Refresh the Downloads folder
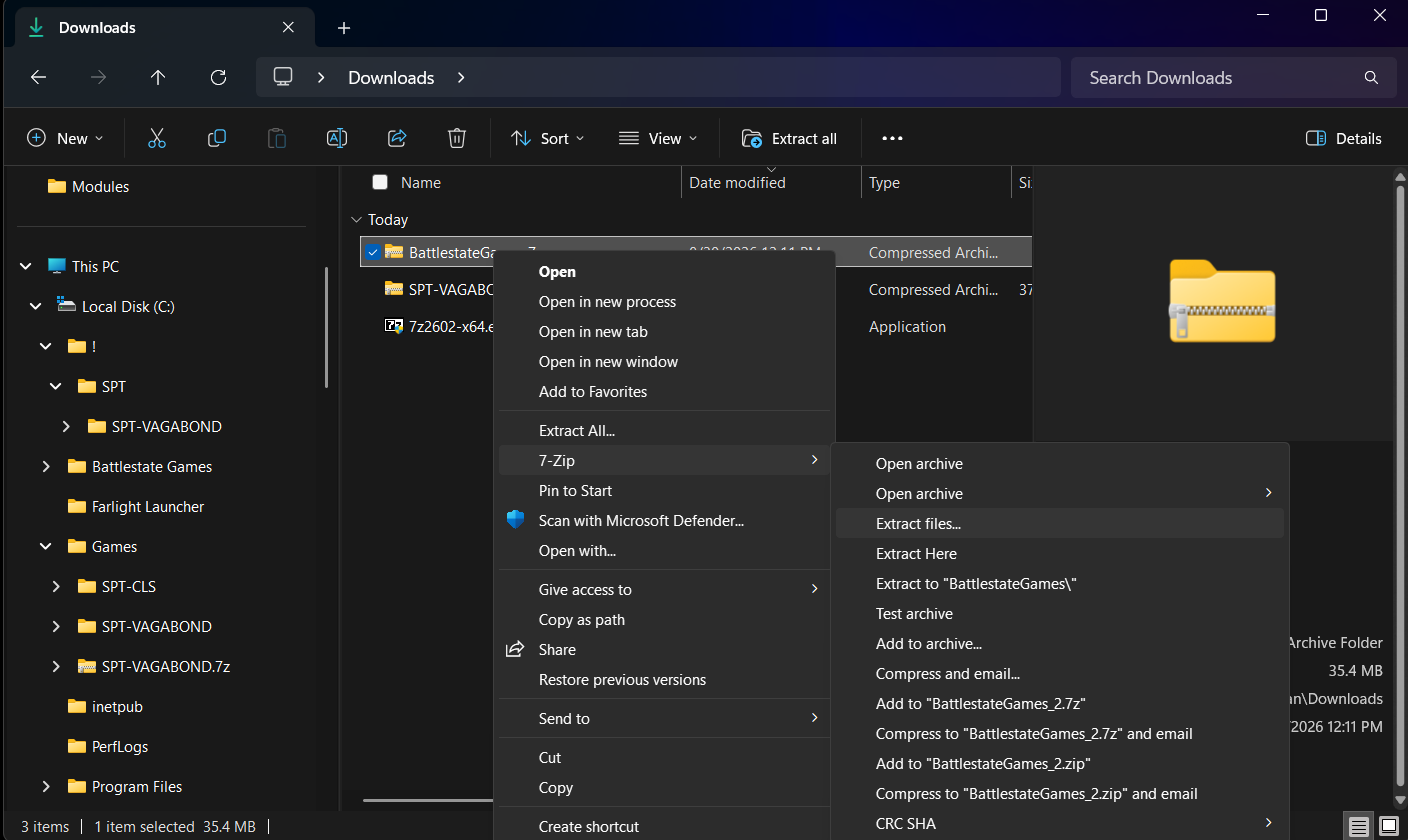 point(218,77)
